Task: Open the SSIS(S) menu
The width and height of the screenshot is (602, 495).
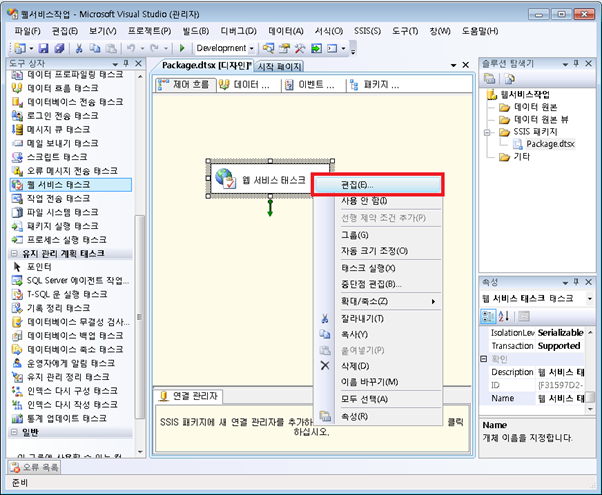Action: point(367,31)
